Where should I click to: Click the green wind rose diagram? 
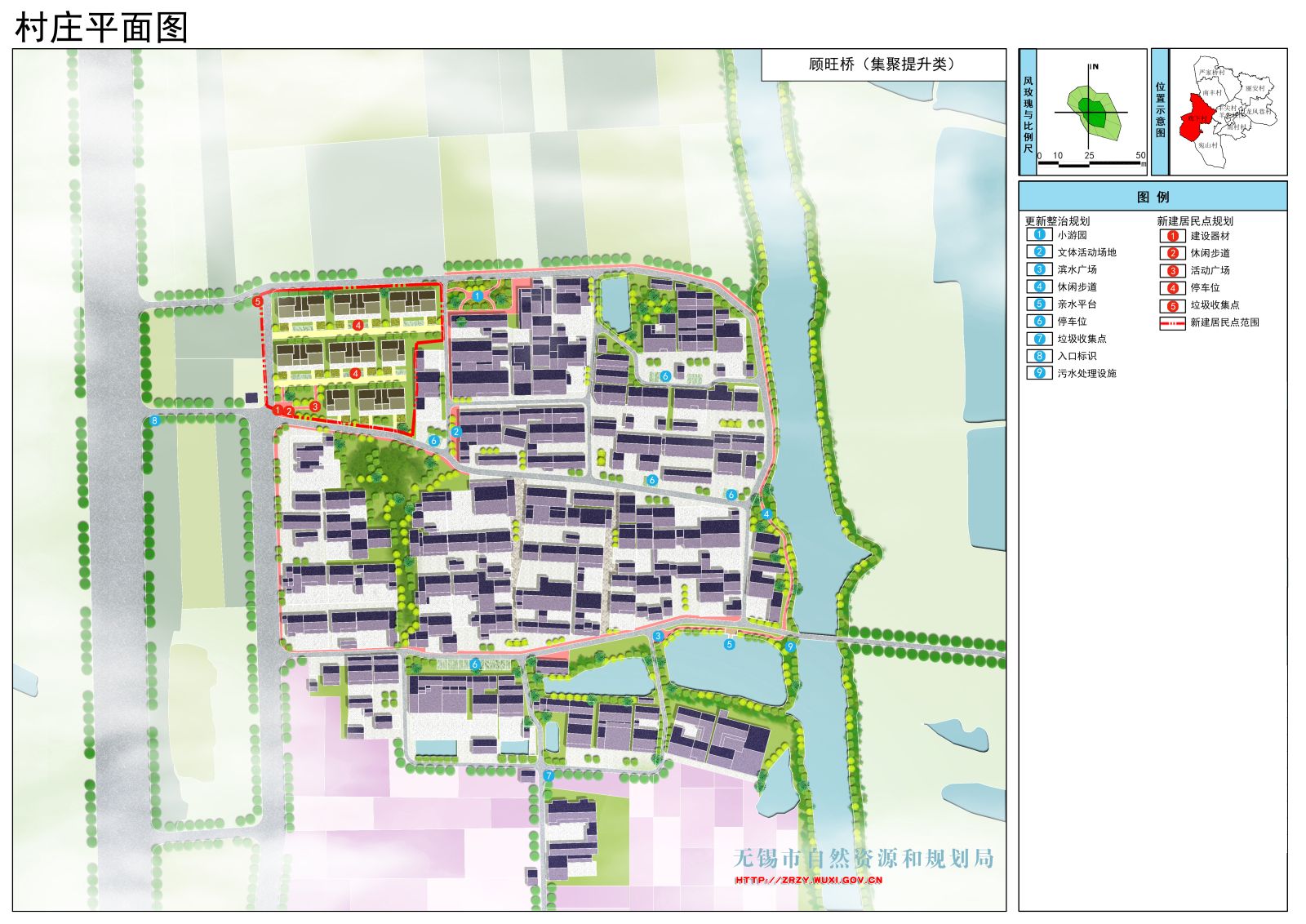[x=1093, y=112]
